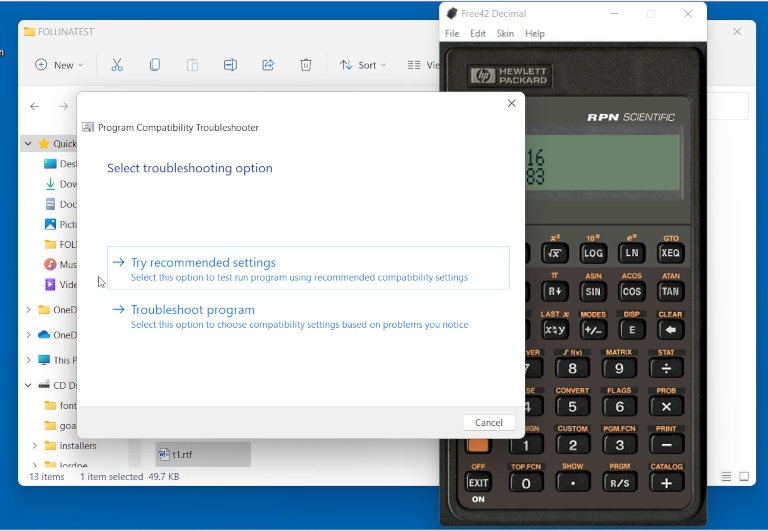Click the x≷y swap key
The height and width of the screenshot is (531, 768).
tap(554, 330)
